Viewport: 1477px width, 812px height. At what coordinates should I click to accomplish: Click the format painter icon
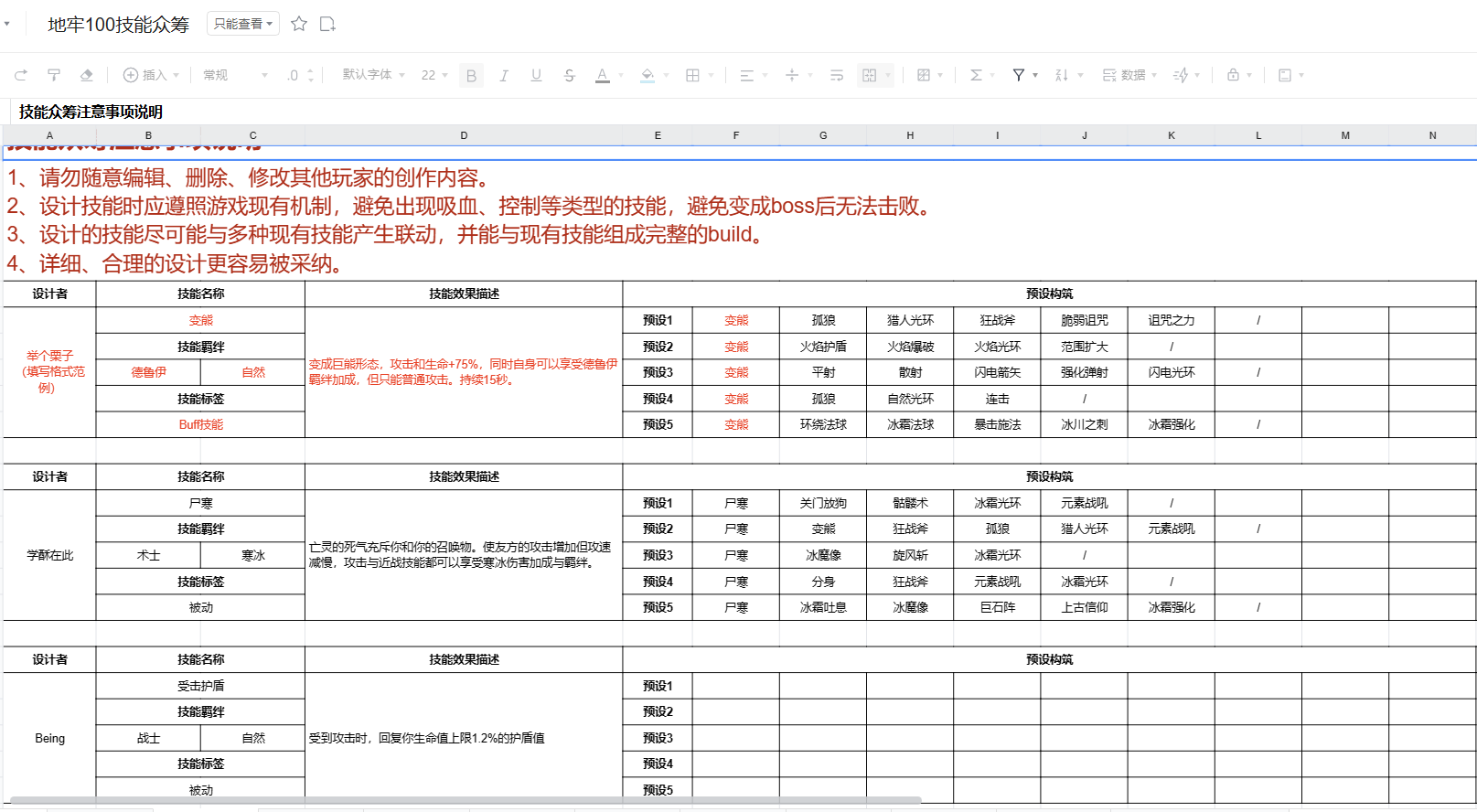54,75
